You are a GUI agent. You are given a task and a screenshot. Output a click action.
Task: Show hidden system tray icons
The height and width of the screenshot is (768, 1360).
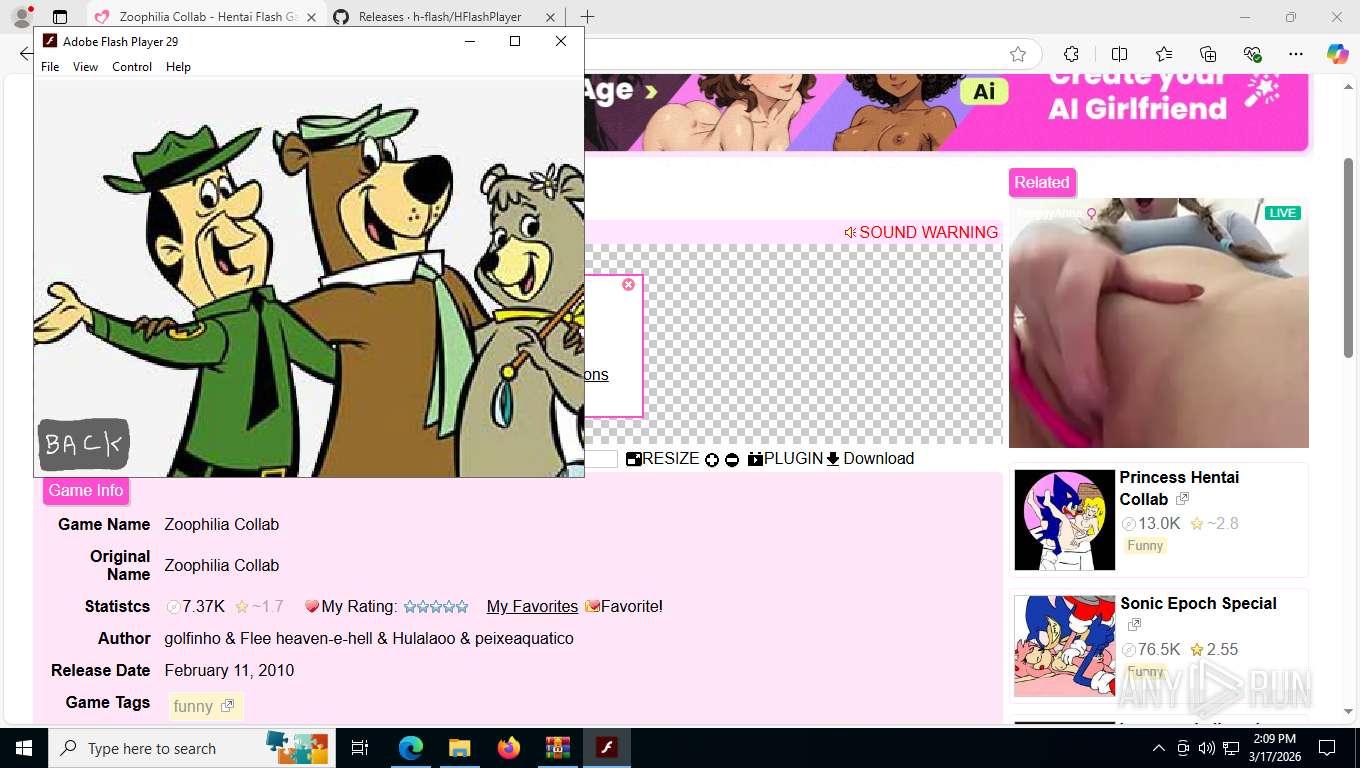click(1158, 748)
